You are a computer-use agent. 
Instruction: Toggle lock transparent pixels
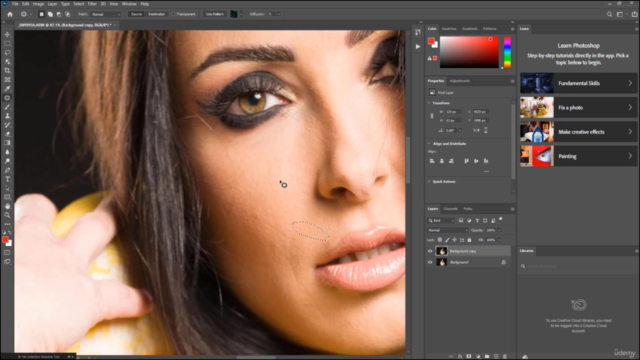[x=440, y=240]
